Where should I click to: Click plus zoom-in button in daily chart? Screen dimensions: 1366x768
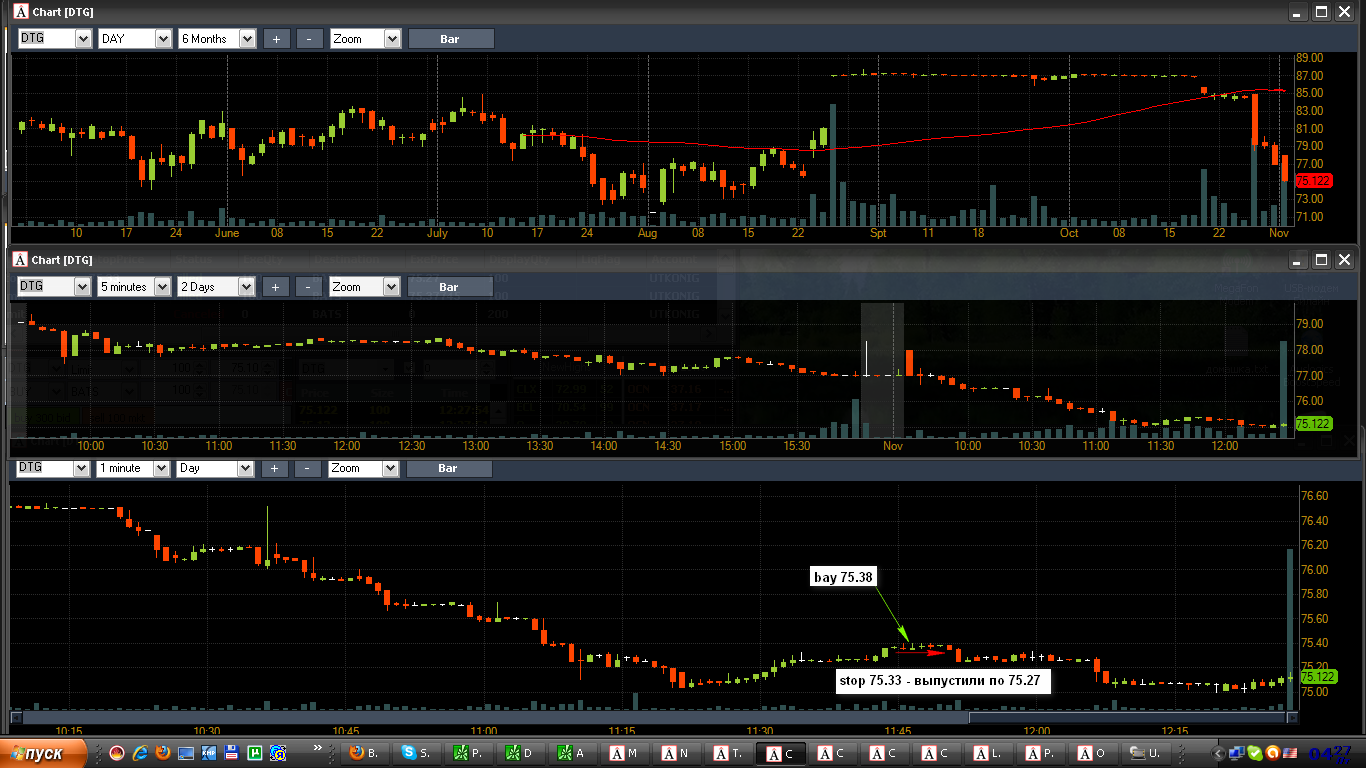pos(276,39)
